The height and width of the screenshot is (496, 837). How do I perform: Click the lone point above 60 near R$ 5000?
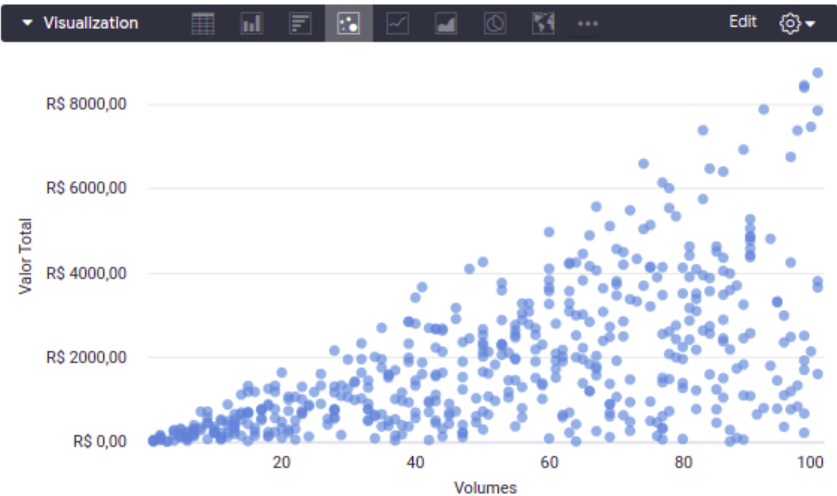pos(549,232)
